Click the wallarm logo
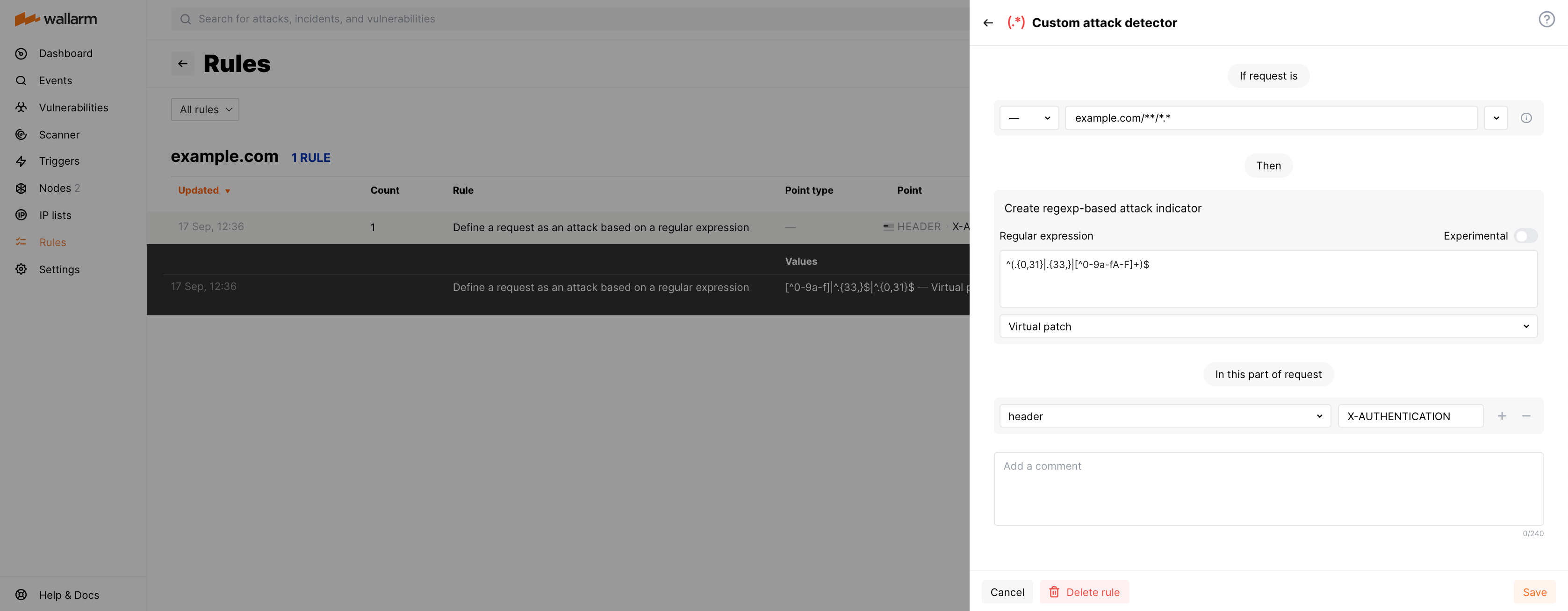This screenshot has height=611, width=1568. (56, 19)
